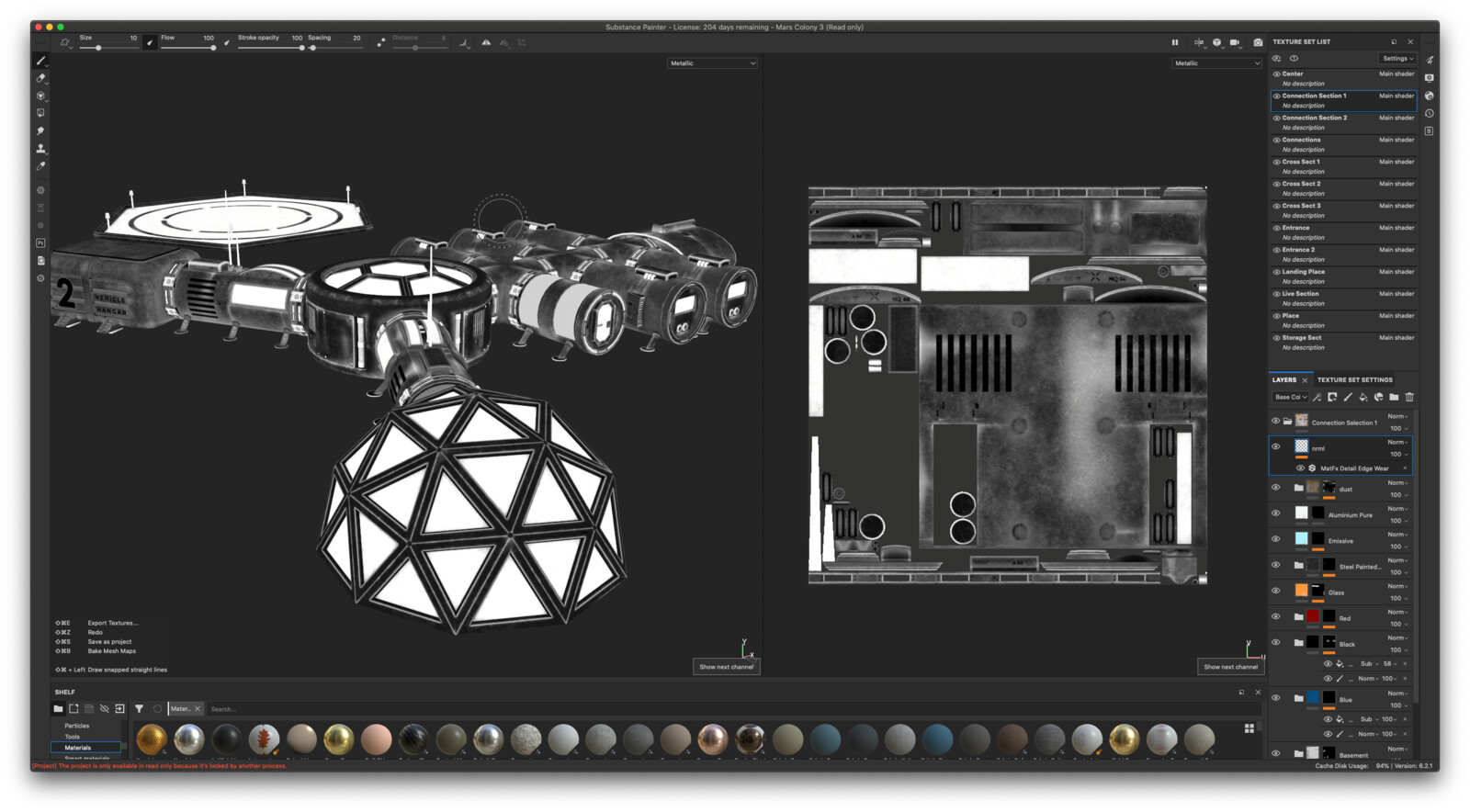The height and width of the screenshot is (812, 1470).
Task: Toggle lazy mouse icon before Distance
Action: [380, 42]
